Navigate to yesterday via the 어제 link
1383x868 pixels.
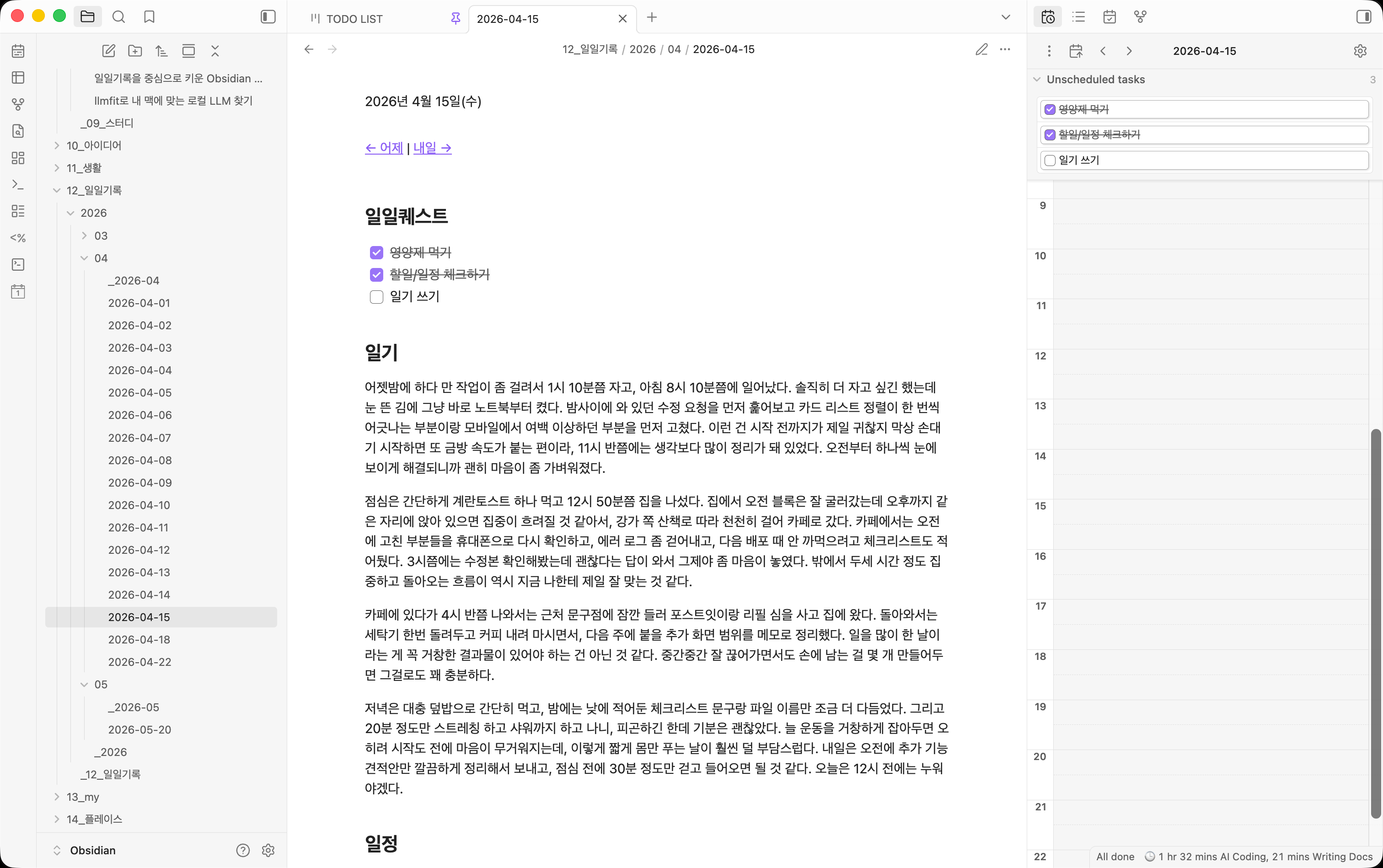click(x=384, y=148)
